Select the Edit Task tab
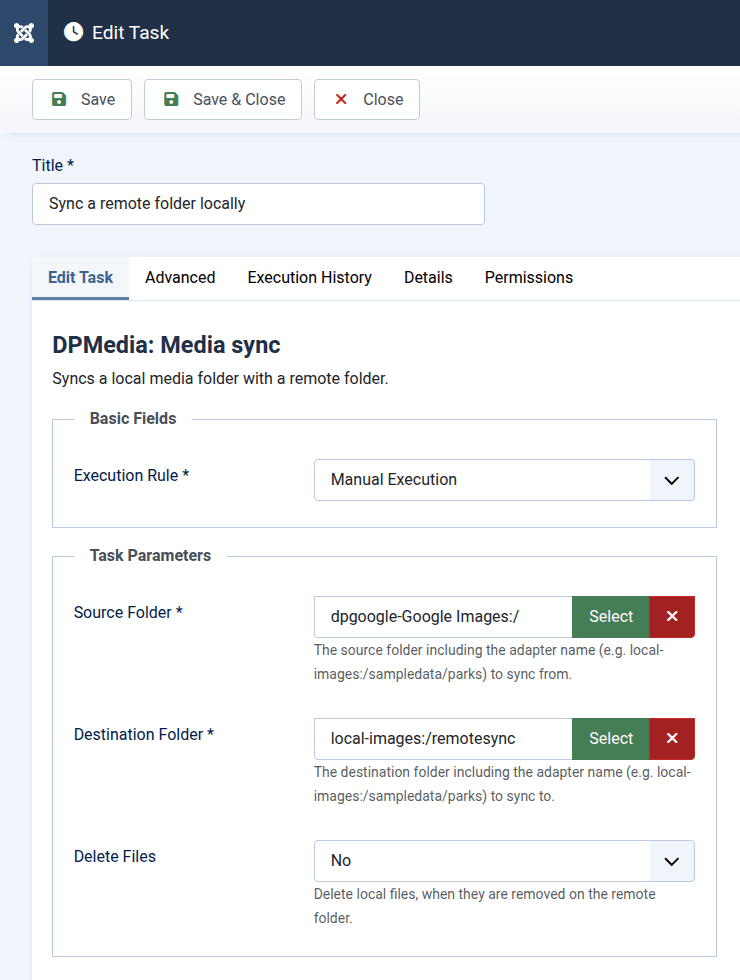740x980 pixels. pos(81,277)
